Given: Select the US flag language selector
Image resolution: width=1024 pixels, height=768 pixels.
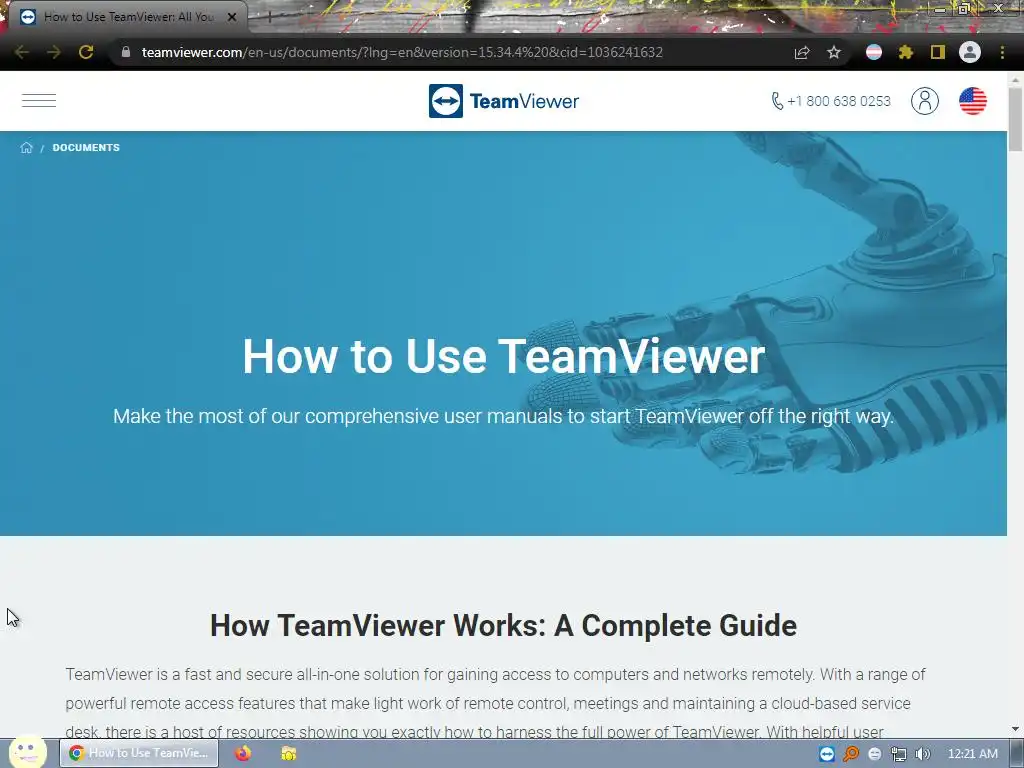Looking at the screenshot, I should click(x=972, y=101).
